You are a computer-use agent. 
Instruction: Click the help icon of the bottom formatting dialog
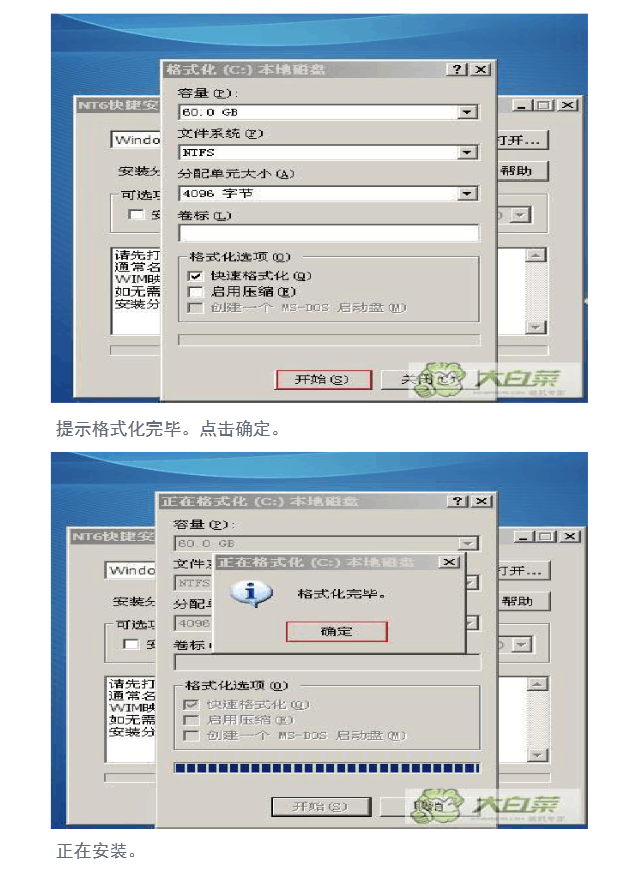point(457,501)
